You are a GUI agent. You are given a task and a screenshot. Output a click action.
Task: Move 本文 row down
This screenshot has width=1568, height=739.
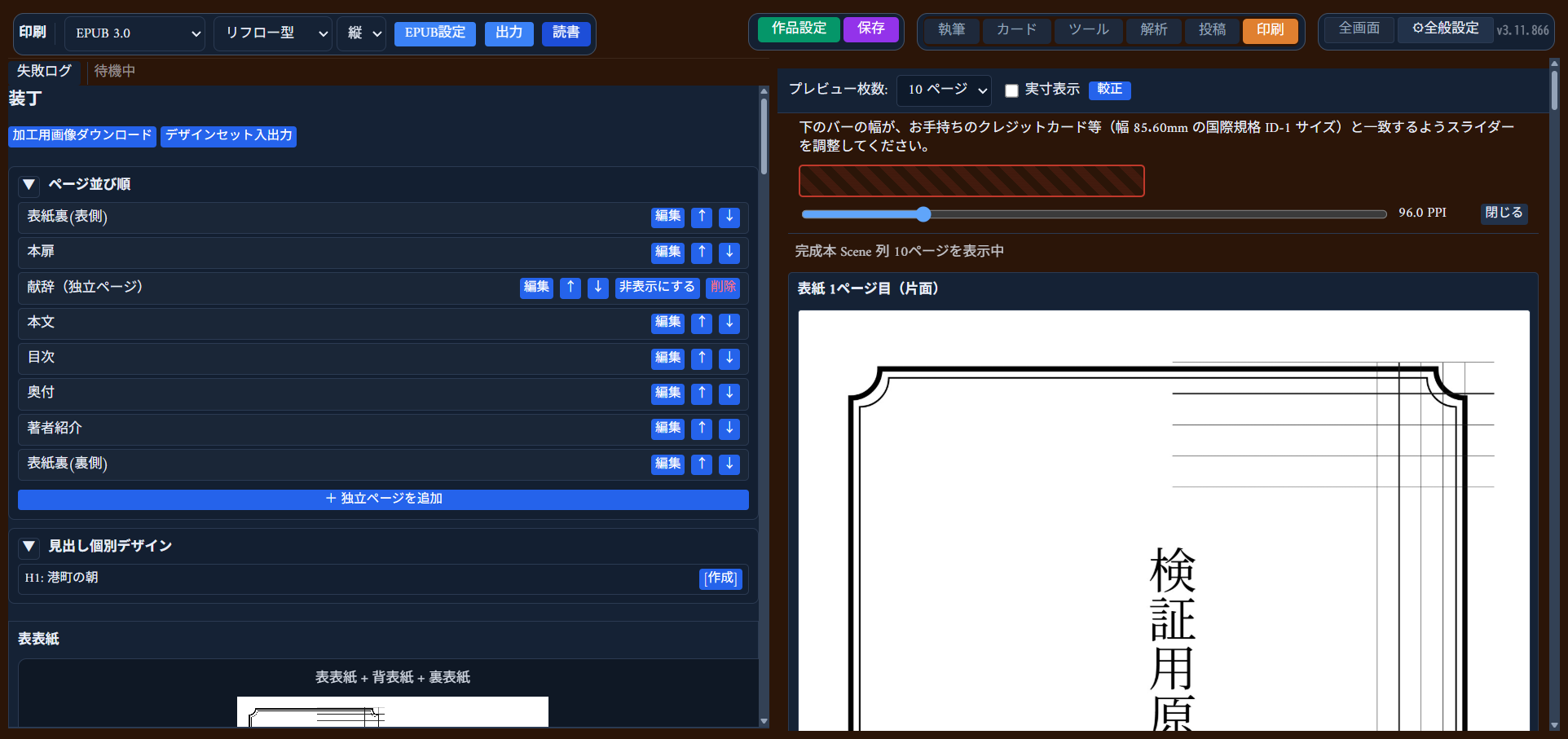tap(729, 323)
